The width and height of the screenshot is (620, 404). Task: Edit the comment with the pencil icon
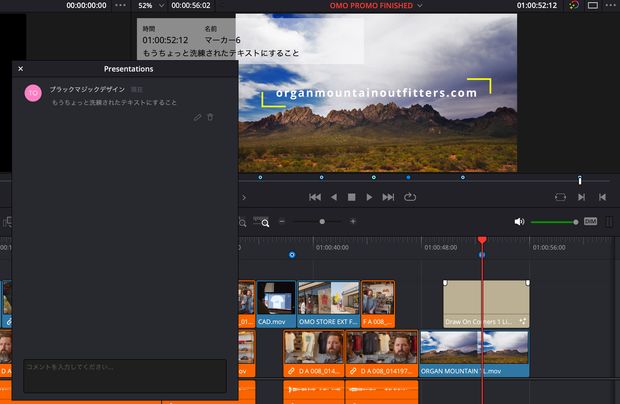pos(197,117)
